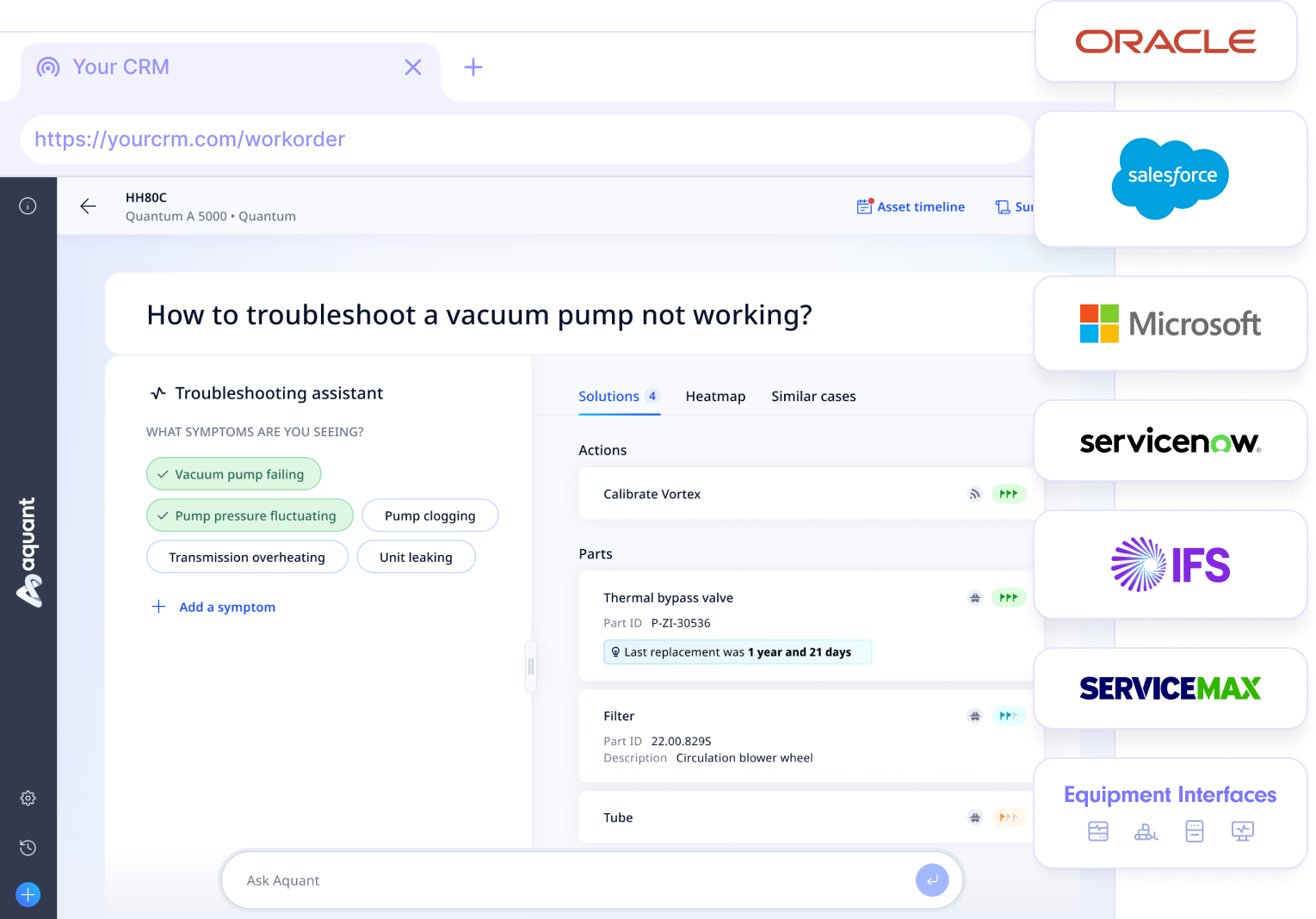Click the plus icon beside Add a symptom

(x=158, y=607)
